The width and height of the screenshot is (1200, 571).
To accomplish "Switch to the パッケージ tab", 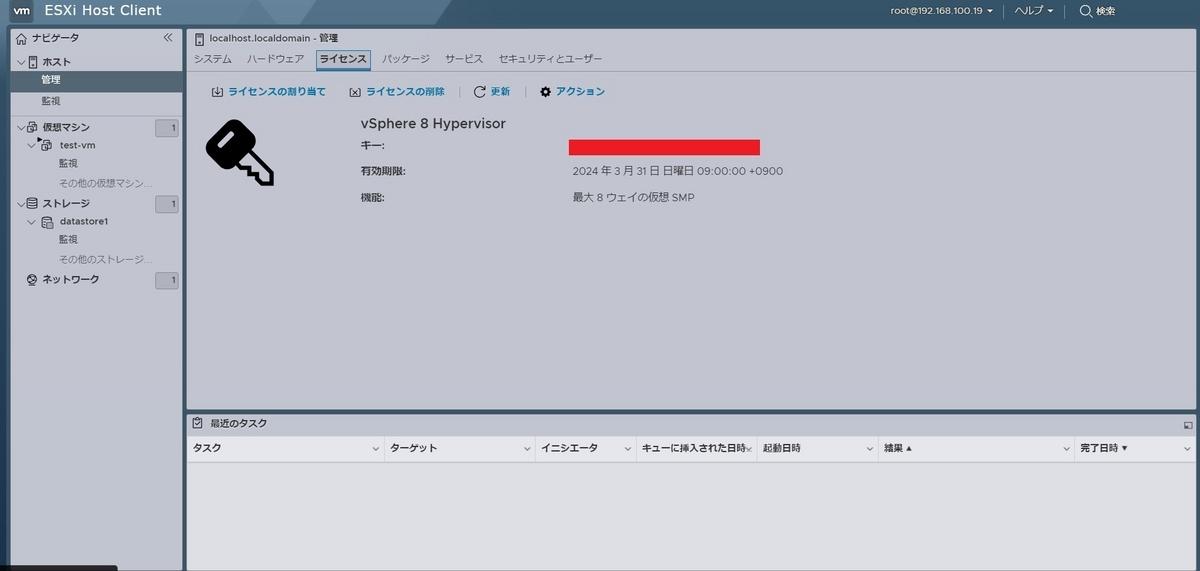I will (406, 59).
